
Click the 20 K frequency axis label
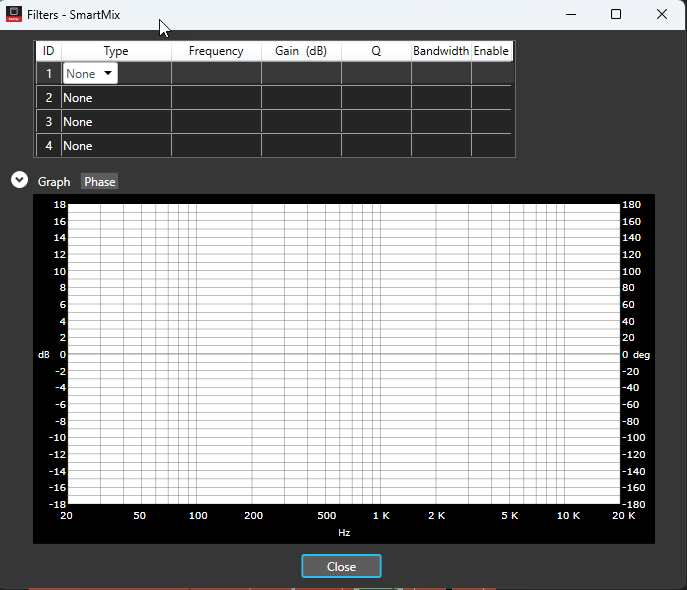(623, 516)
